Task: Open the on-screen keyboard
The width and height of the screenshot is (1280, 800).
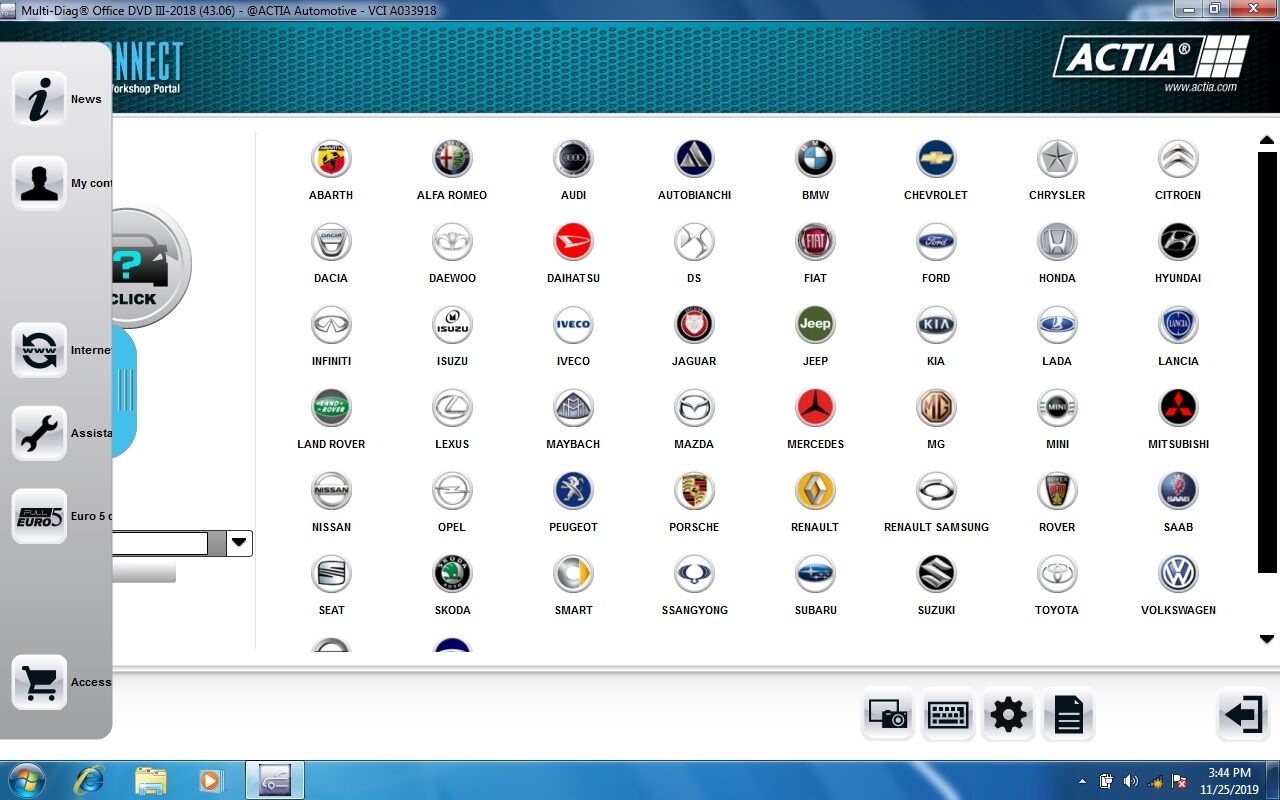Action: pyautogui.click(x=948, y=714)
